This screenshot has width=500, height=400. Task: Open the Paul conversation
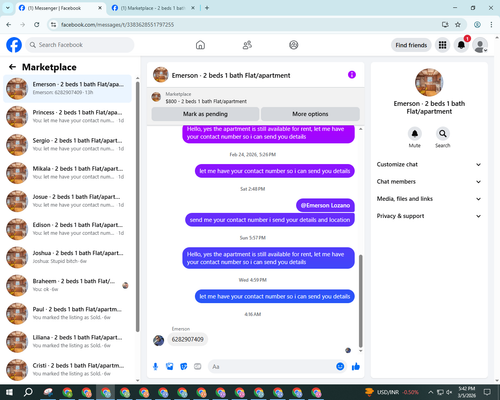[67, 313]
